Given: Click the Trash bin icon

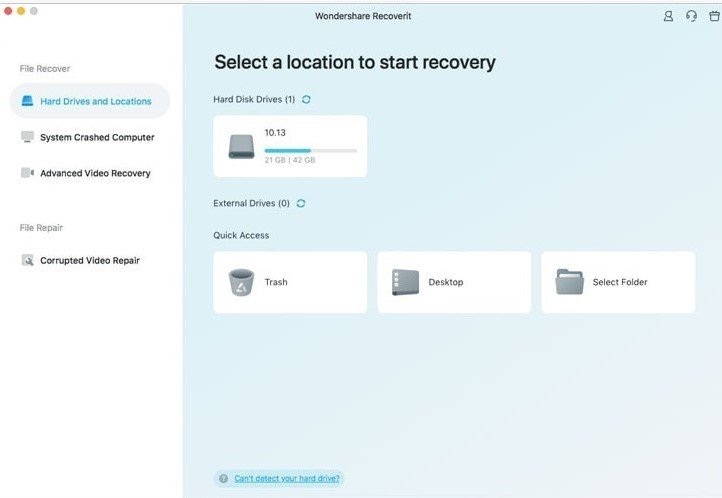Looking at the screenshot, I should 241,282.
